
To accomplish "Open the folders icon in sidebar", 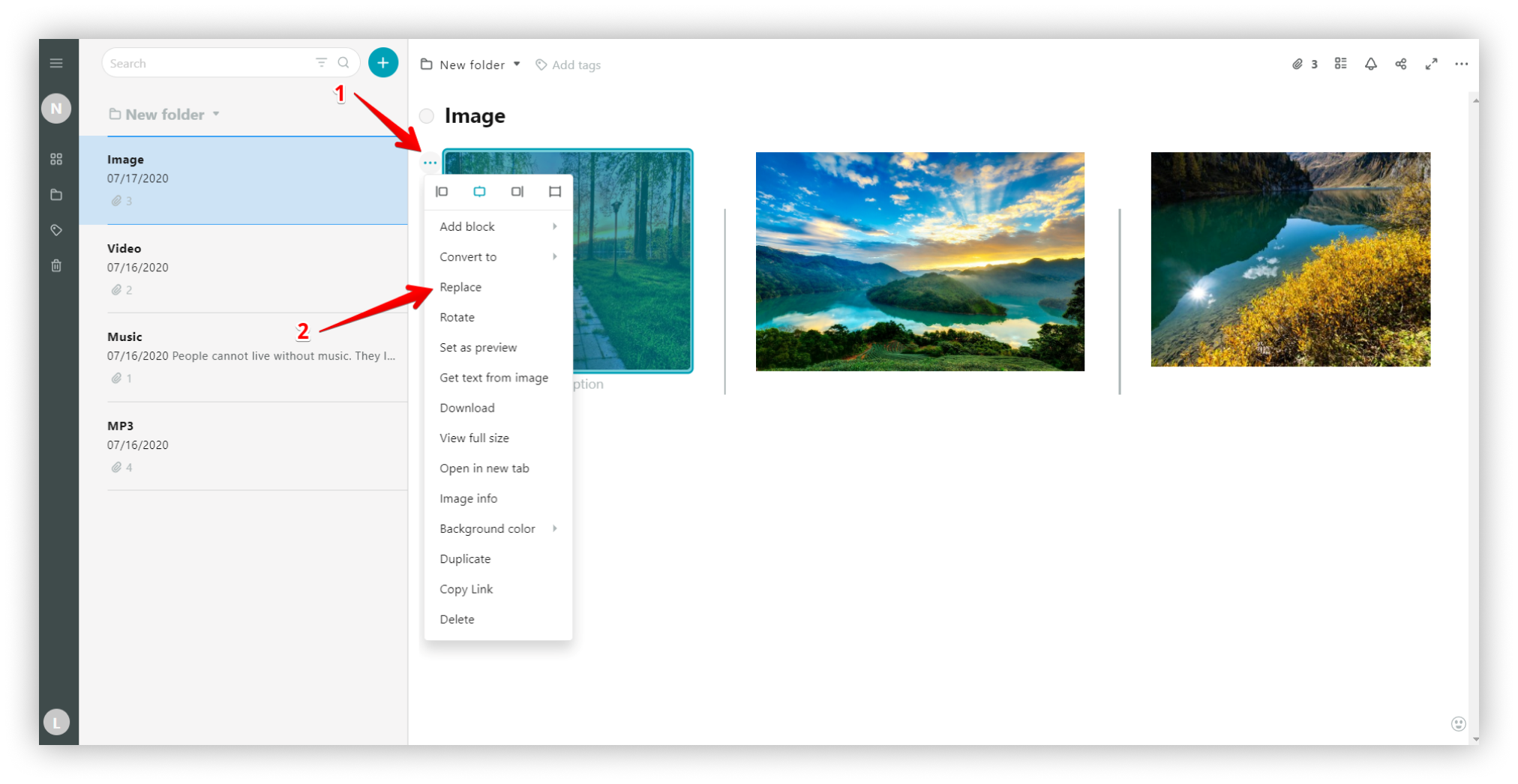I will pyautogui.click(x=56, y=195).
